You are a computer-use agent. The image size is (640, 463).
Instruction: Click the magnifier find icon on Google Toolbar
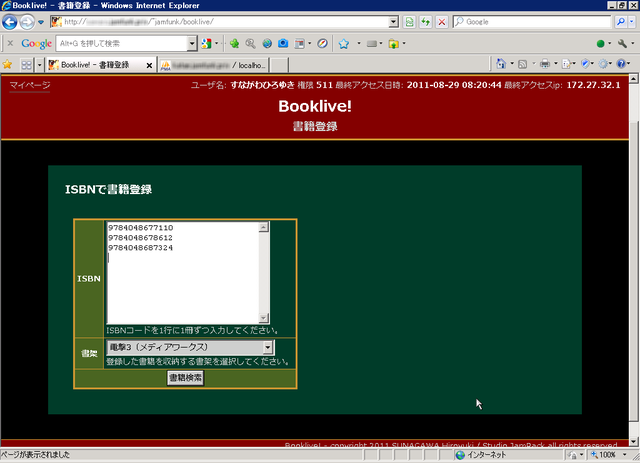[x=250, y=43]
